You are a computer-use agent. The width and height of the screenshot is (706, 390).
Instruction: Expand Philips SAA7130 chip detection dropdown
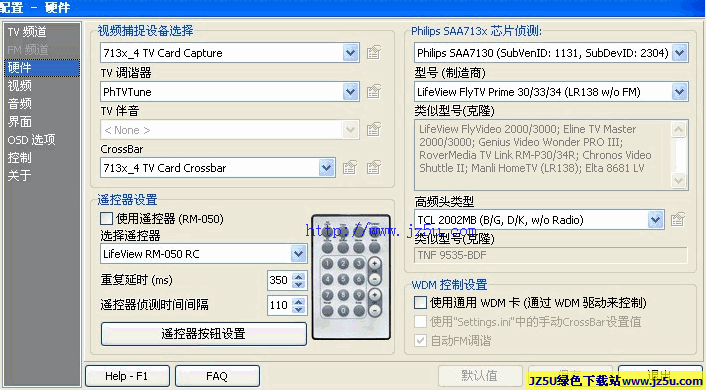[x=679, y=53]
